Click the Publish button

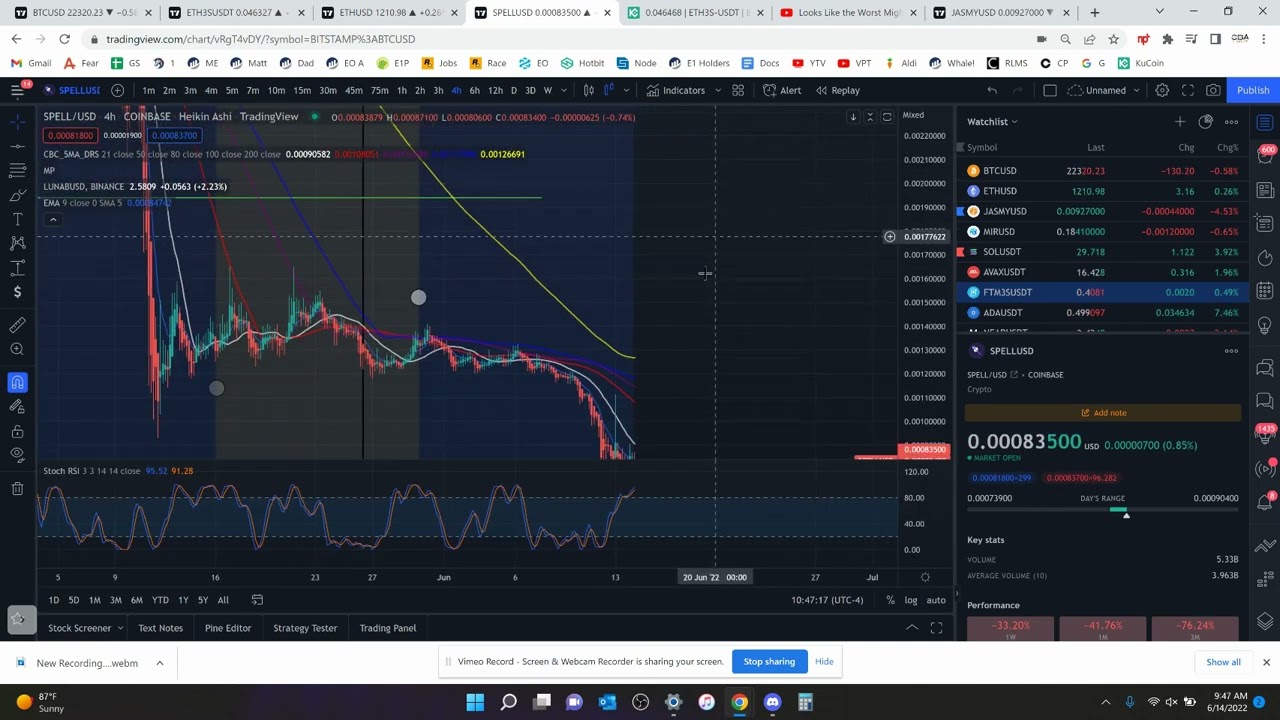(1253, 90)
